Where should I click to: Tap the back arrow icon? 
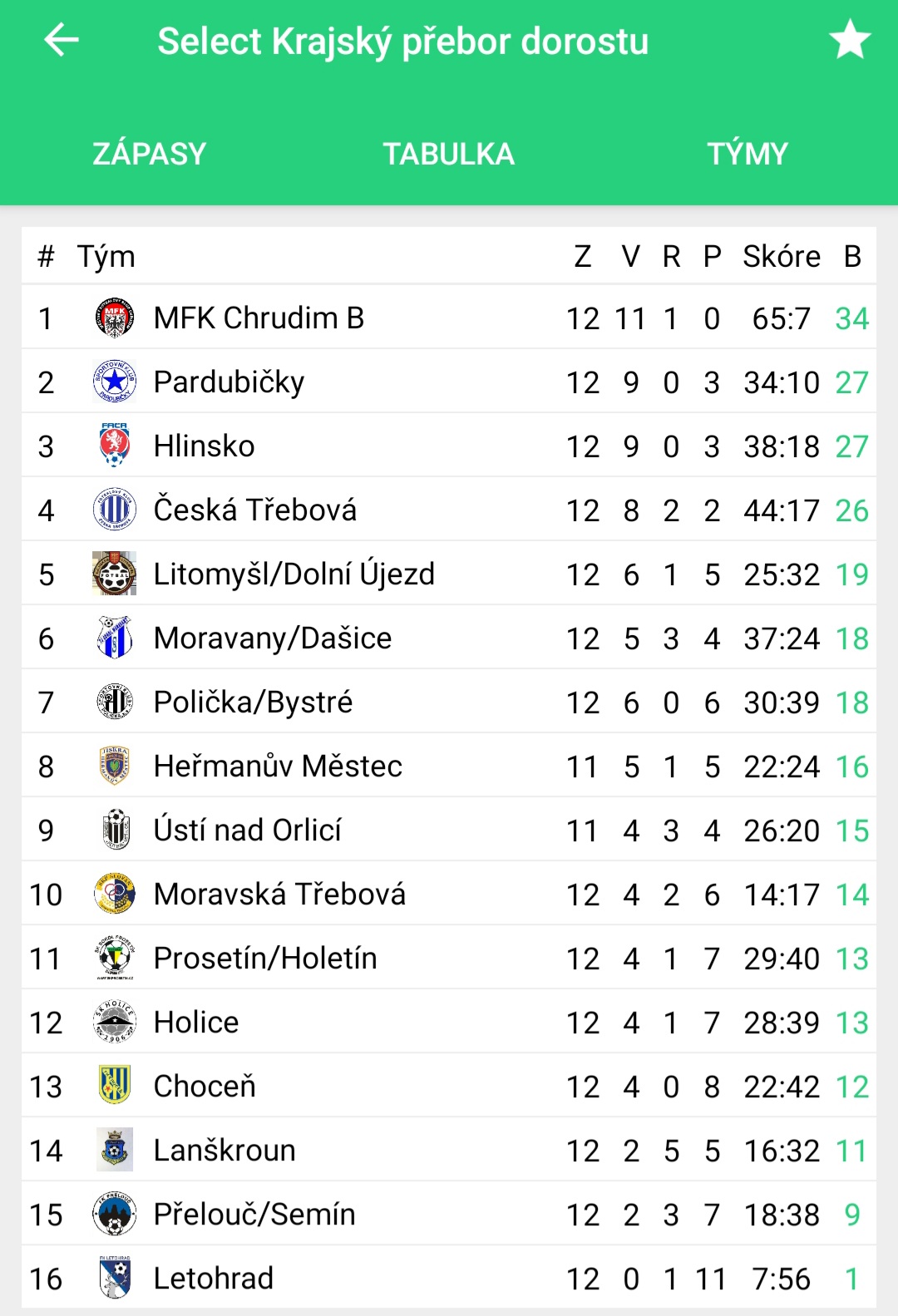pos(62,40)
